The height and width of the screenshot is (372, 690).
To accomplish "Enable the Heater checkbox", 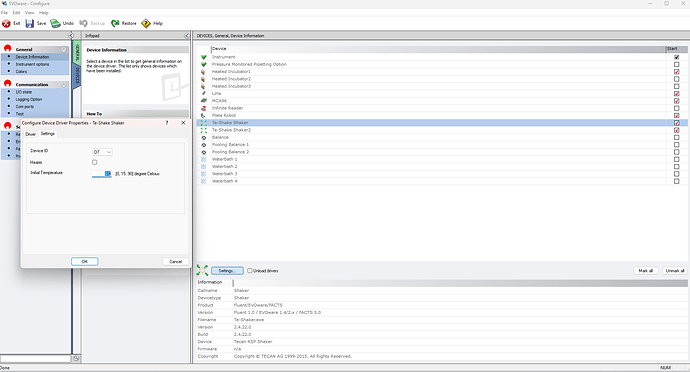I will (x=95, y=162).
